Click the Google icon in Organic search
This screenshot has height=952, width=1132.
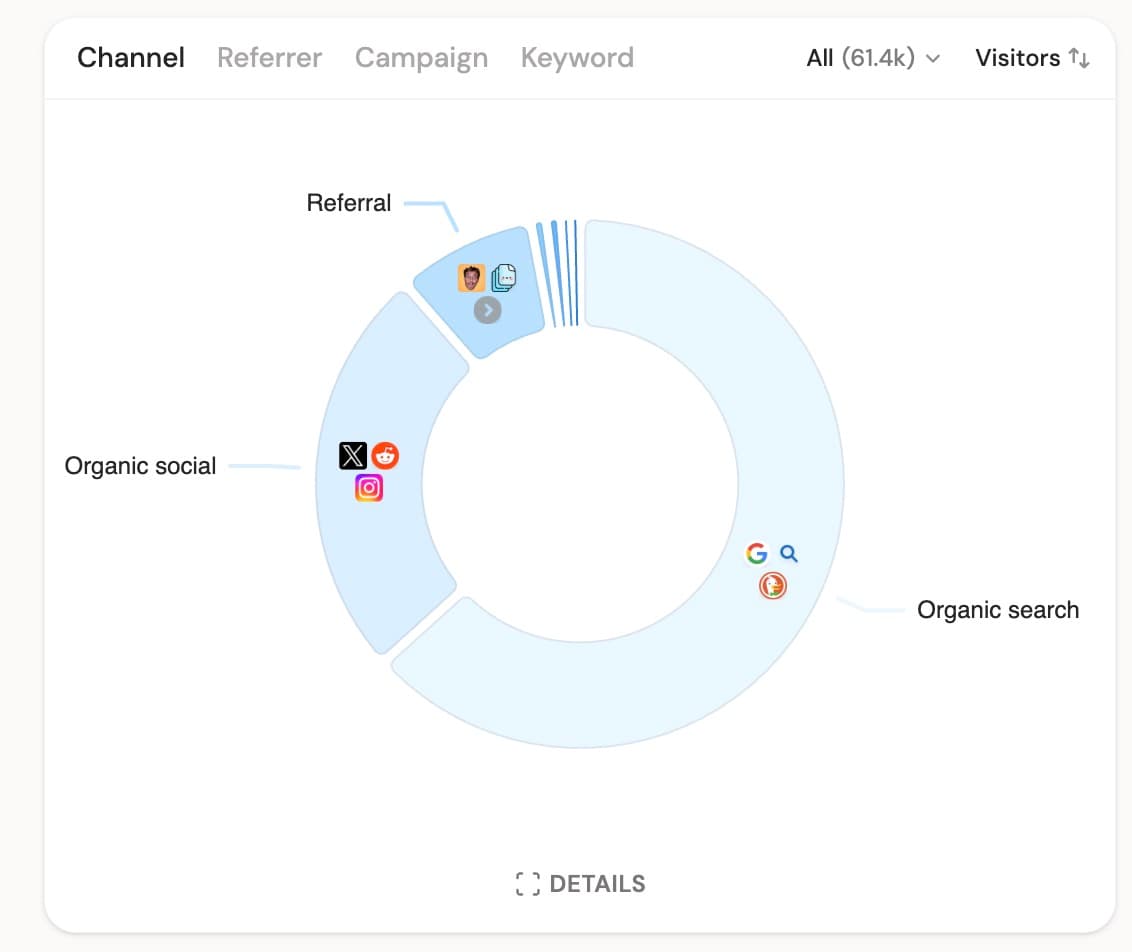(x=757, y=554)
